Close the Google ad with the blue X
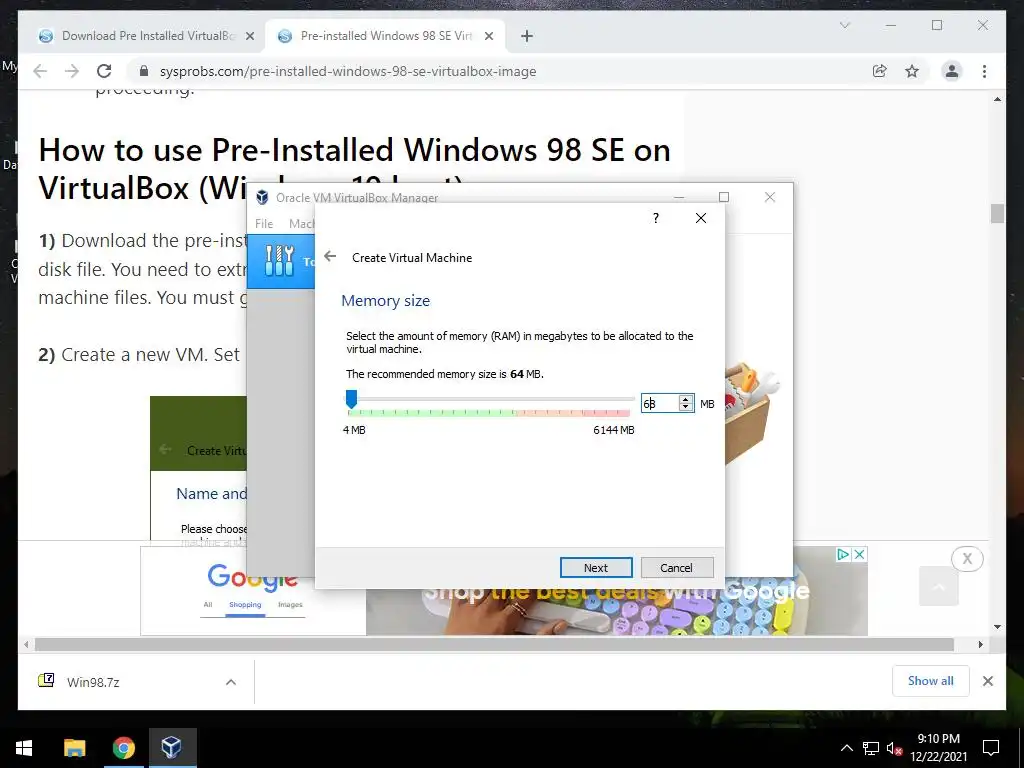The width and height of the screenshot is (1024, 768). click(x=859, y=554)
